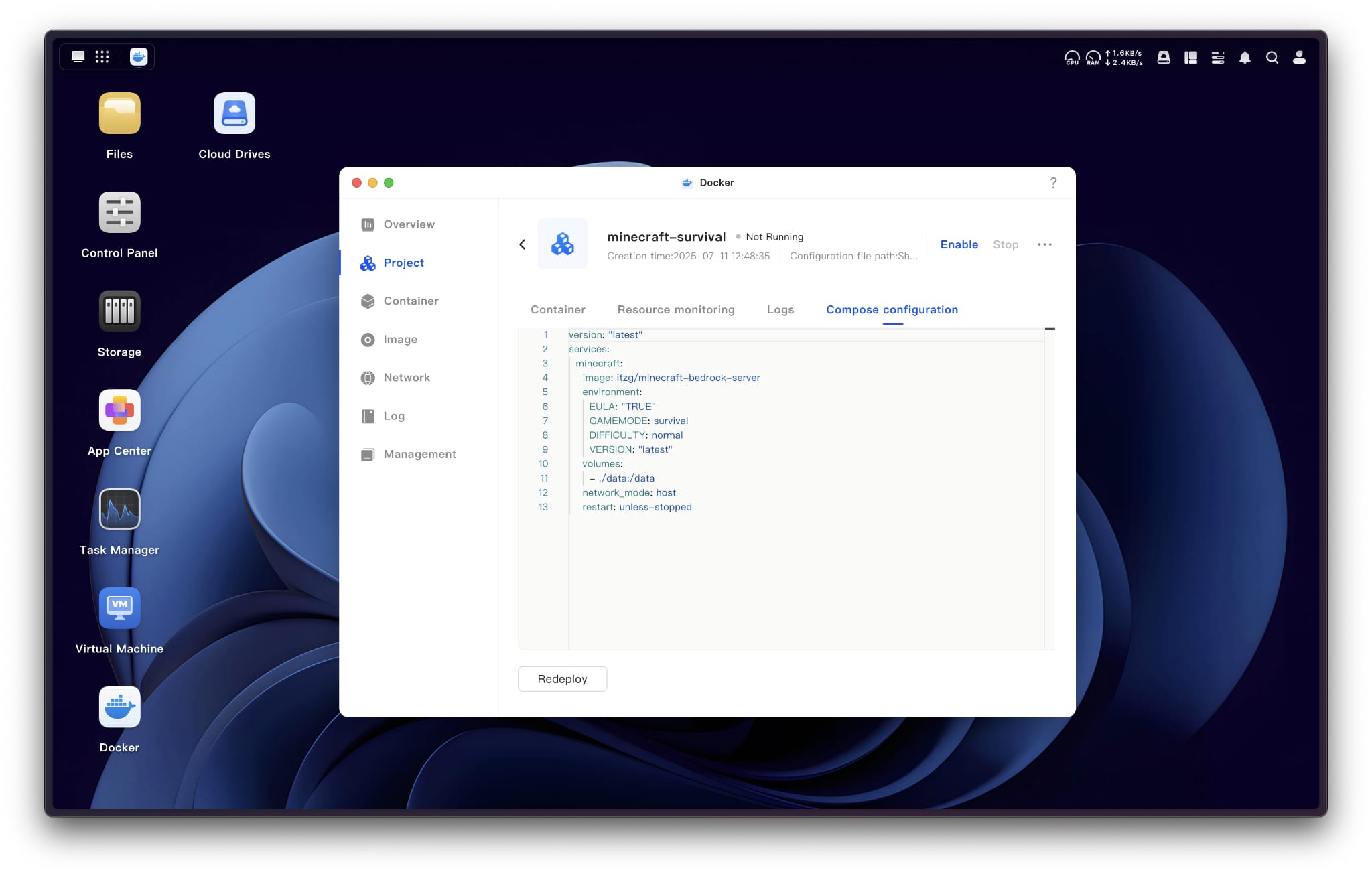Open the Docker app from the desktop
This screenshot has width=1372, height=876.
(119, 707)
